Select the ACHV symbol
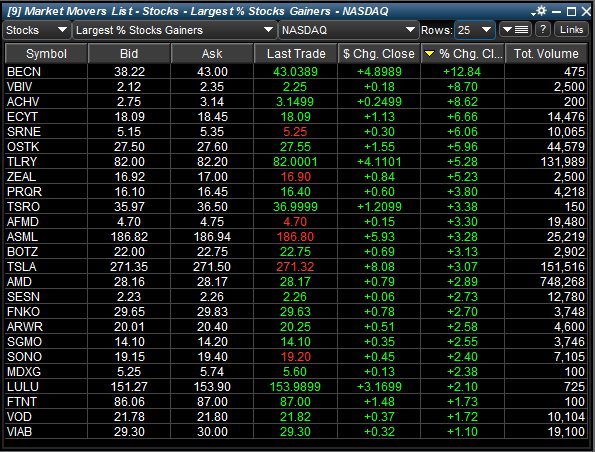The height and width of the screenshot is (452, 595). [x=23, y=102]
